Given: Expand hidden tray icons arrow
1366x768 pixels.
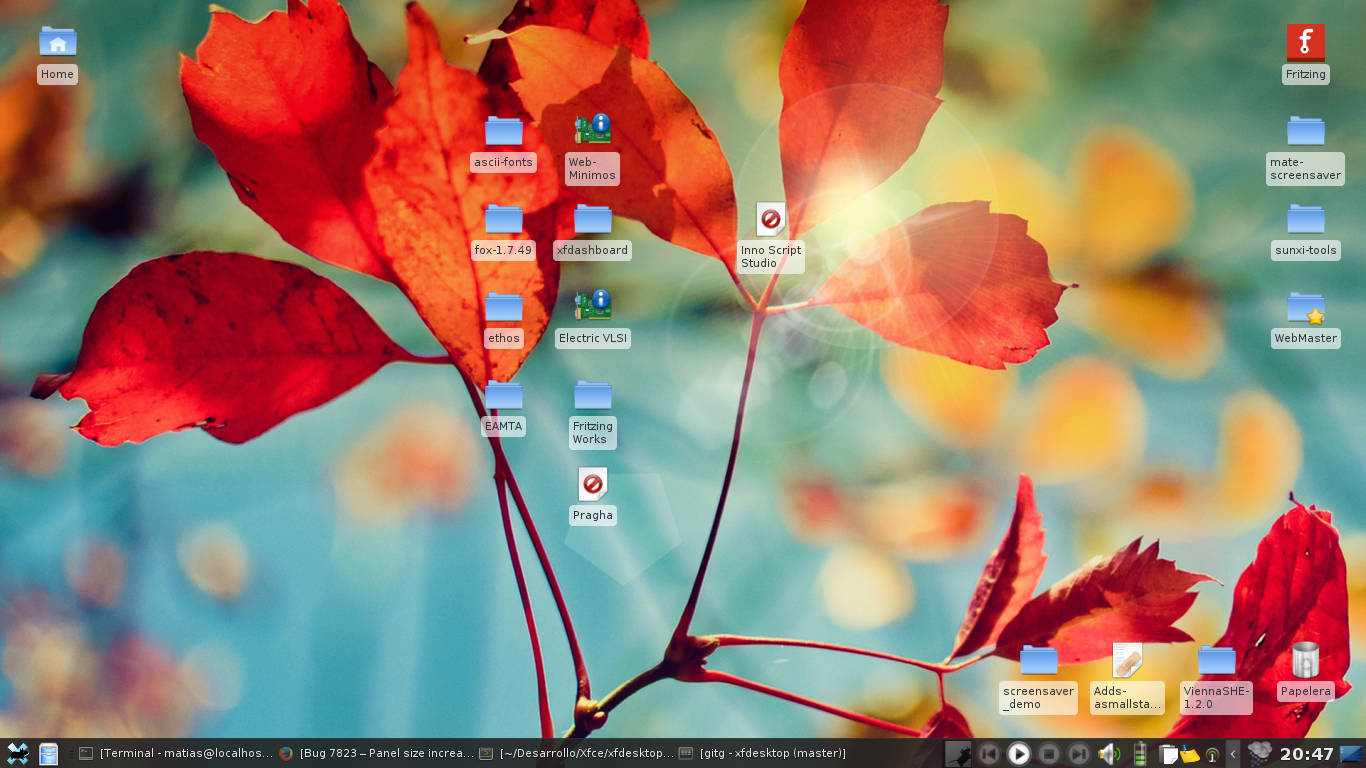Looking at the screenshot, I should 1233,754.
